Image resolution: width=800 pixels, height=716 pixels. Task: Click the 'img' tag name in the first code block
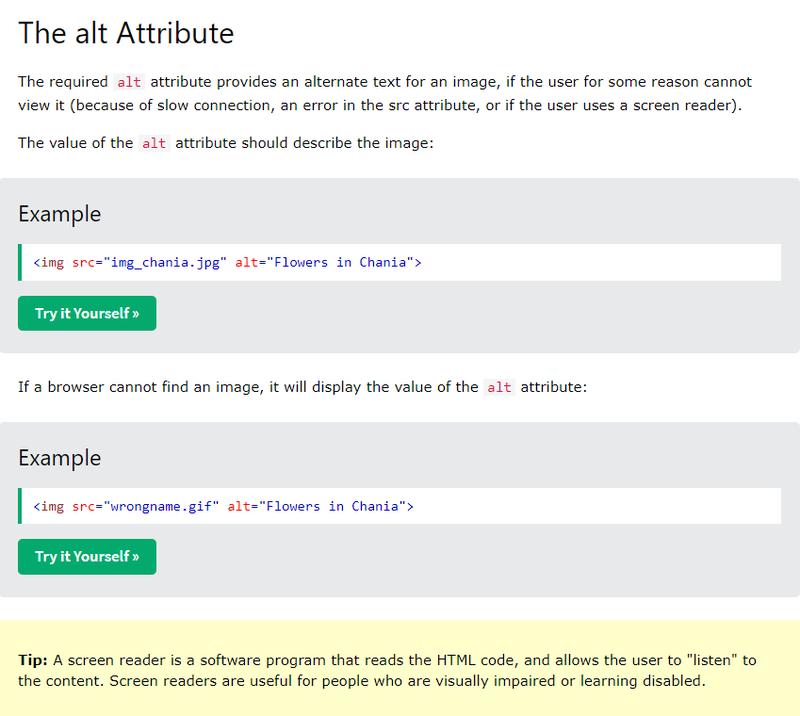(52, 263)
